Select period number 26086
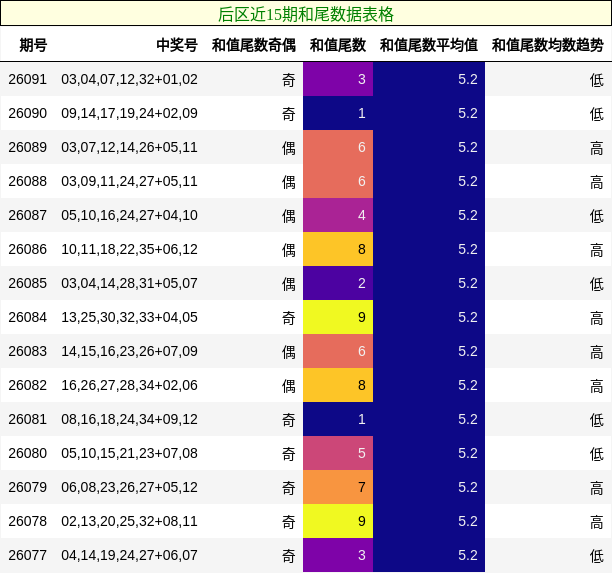Viewport: 612px width, 573px height. pyautogui.click(x=27, y=249)
